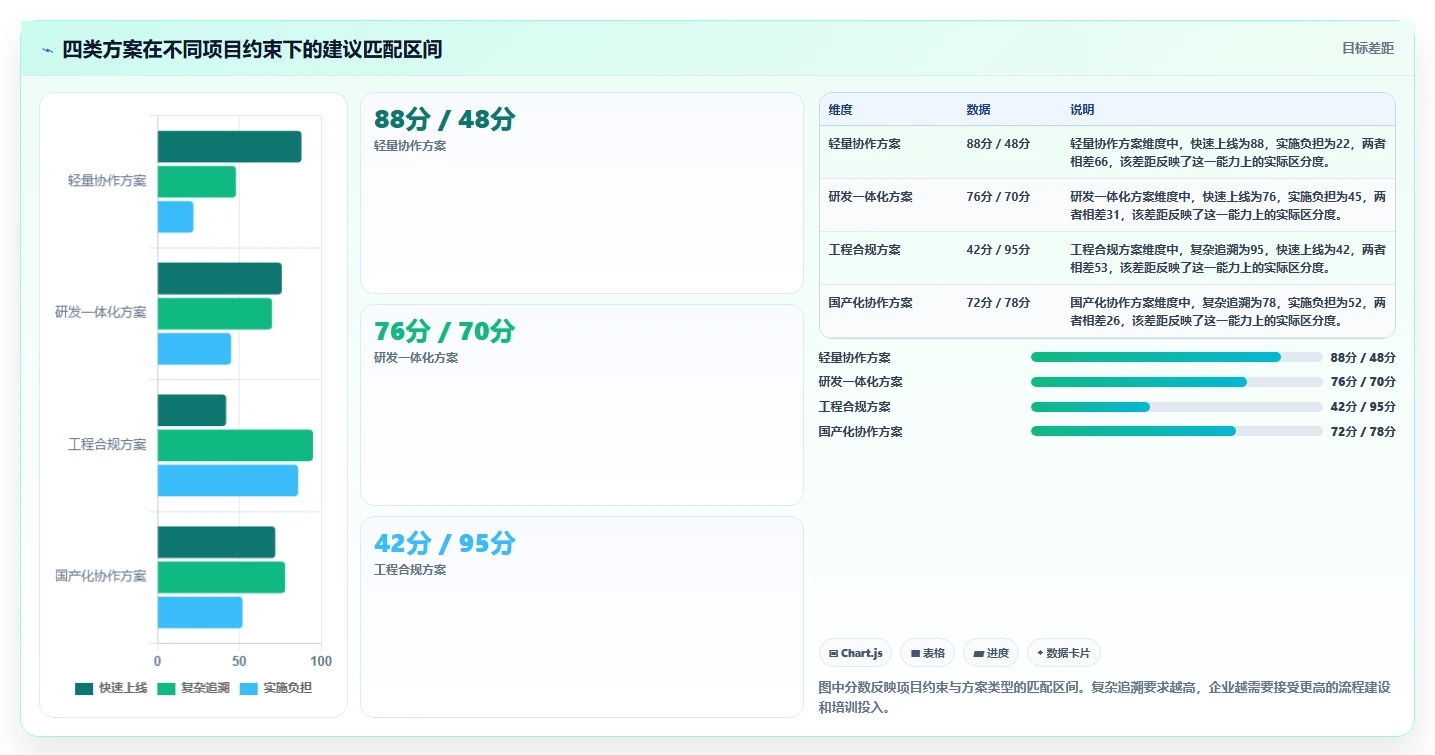The height and width of the screenshot is (755, 1435).
Task: Click 国产化协作方案 light green 复杂追溯 bar
Action: point(221,577)
